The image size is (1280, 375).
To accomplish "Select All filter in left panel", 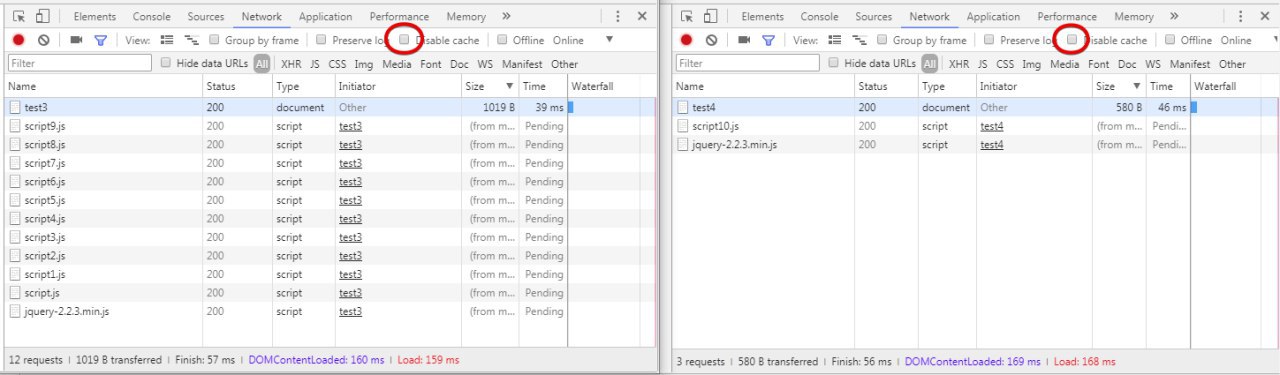I will click(x=261, y=64).
